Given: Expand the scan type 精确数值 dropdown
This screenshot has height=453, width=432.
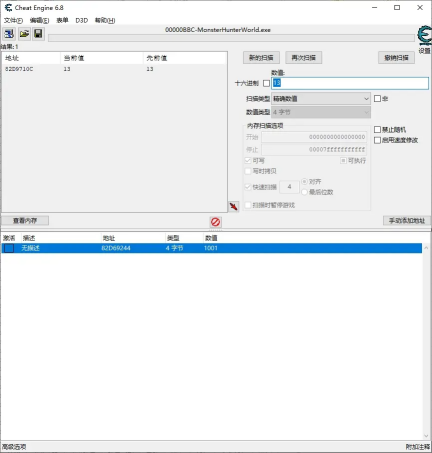Looking at the screenshot, I should 321,99.
